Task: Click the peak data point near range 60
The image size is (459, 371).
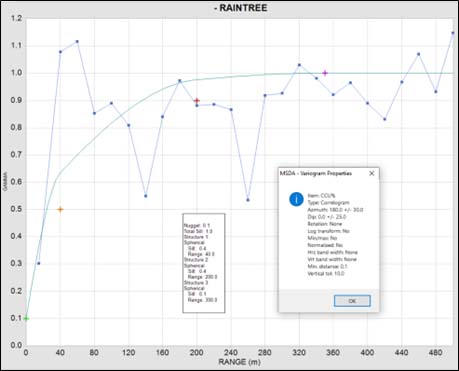Action: click(x=77, y=41)
